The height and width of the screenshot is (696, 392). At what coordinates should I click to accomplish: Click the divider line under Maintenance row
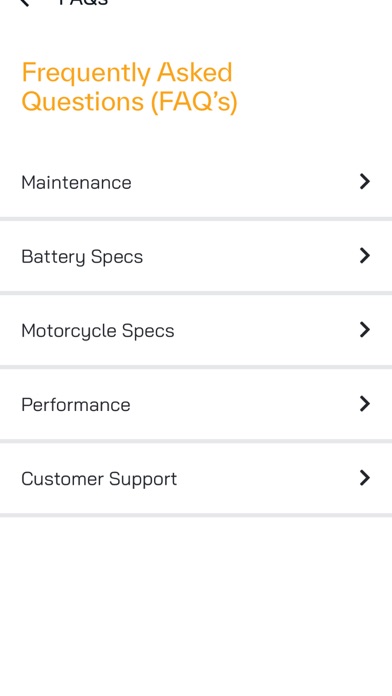coord(196,219)
